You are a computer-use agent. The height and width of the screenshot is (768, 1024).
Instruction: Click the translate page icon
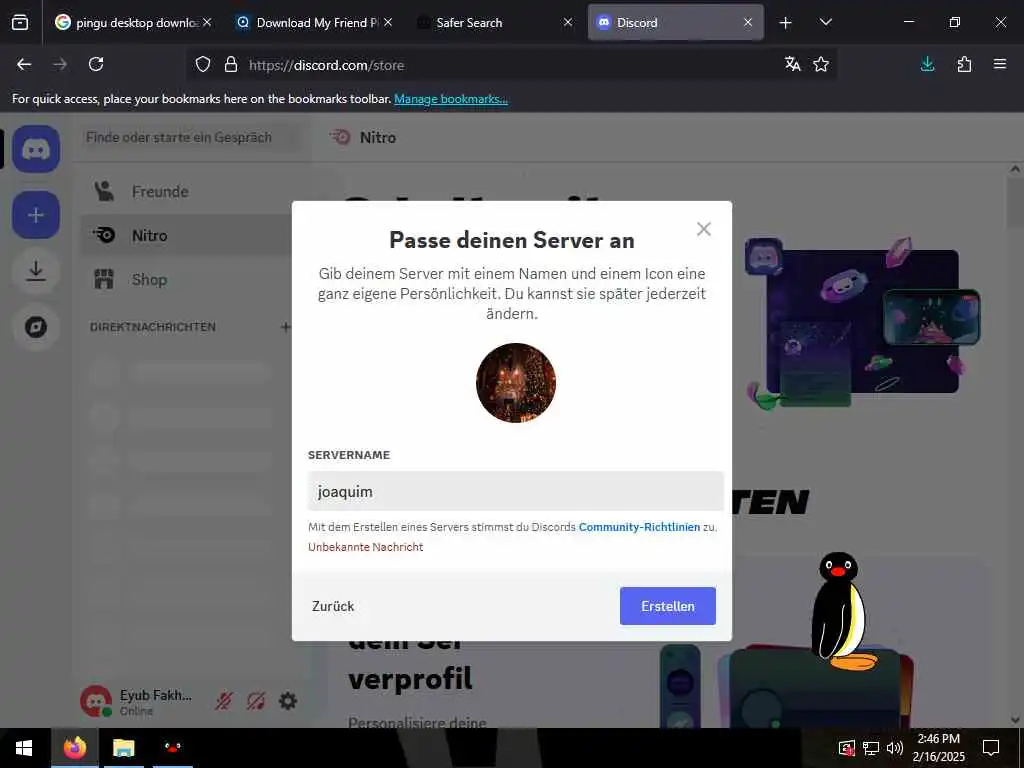(793, 64)
